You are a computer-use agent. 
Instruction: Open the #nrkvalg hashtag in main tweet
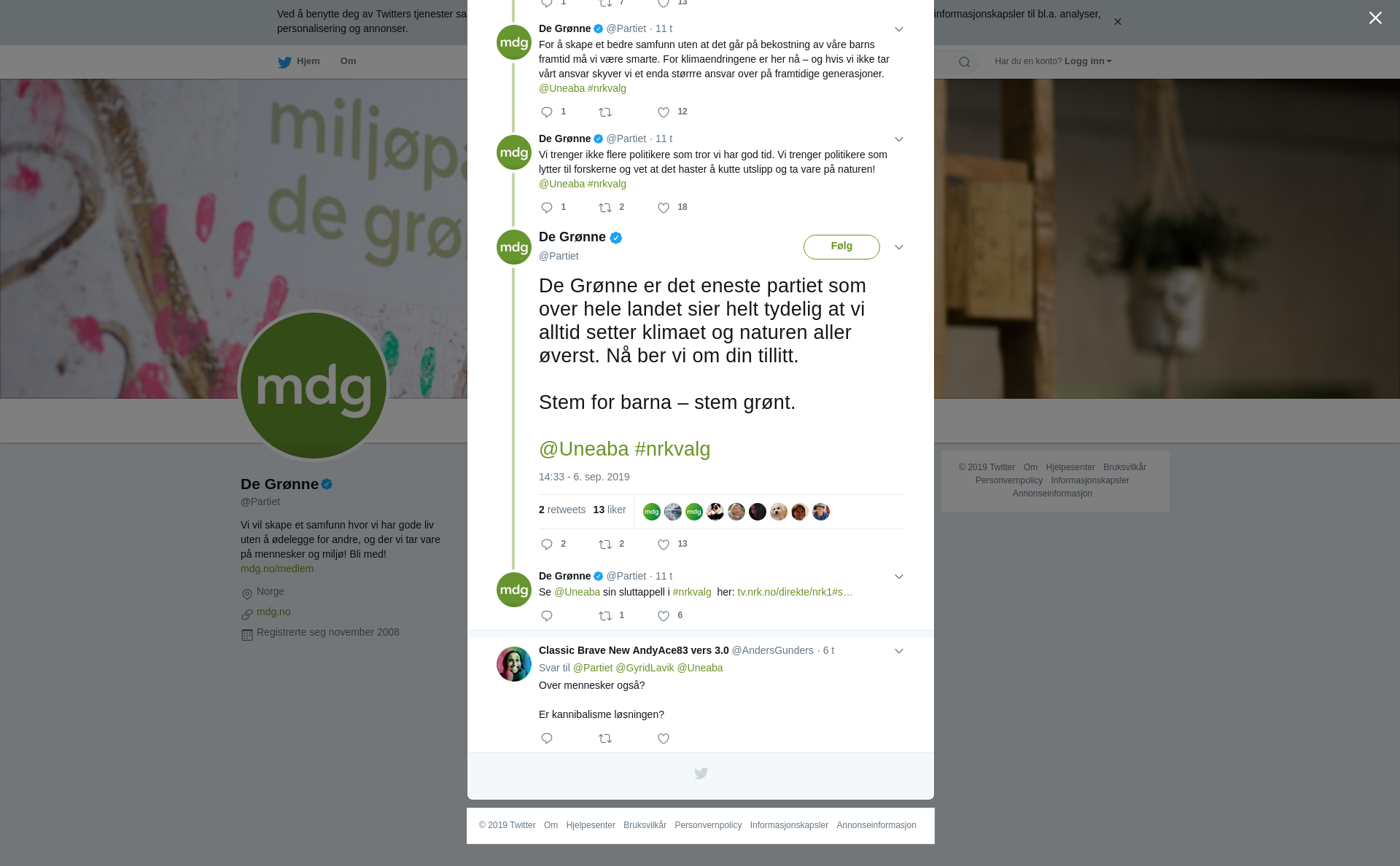point(672,449)
